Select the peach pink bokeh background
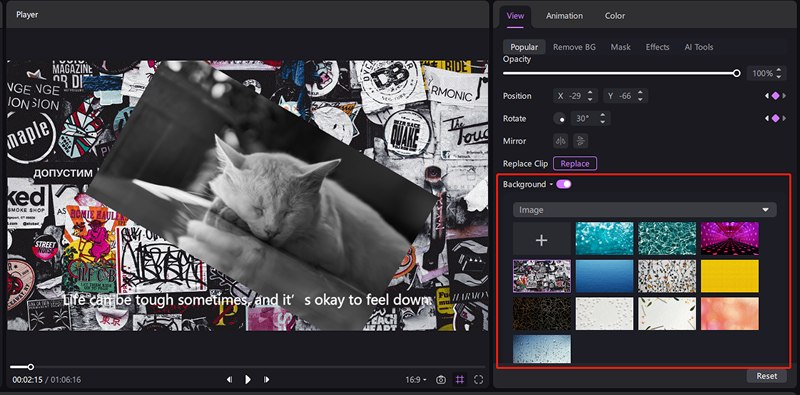The height and width of the screenshot is (395, 800). coord(730,314)
